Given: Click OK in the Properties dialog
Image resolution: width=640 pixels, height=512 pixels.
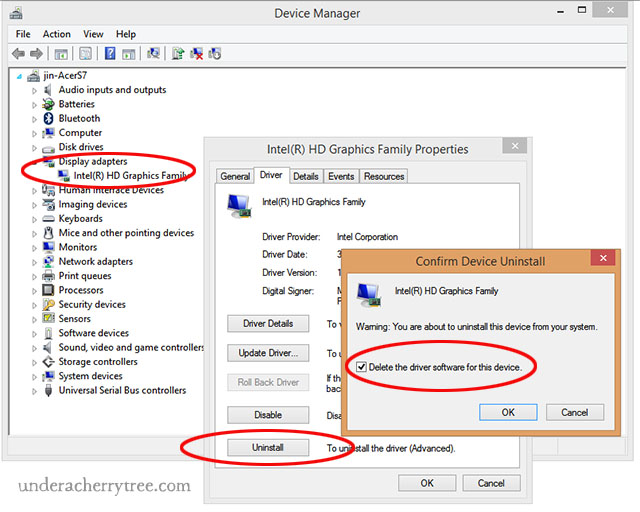Looking at the screenshot, I should tap(427, 483).
